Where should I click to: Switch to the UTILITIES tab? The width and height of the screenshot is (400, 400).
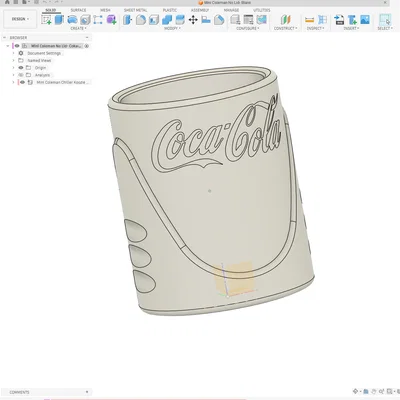tap(262, 10)
